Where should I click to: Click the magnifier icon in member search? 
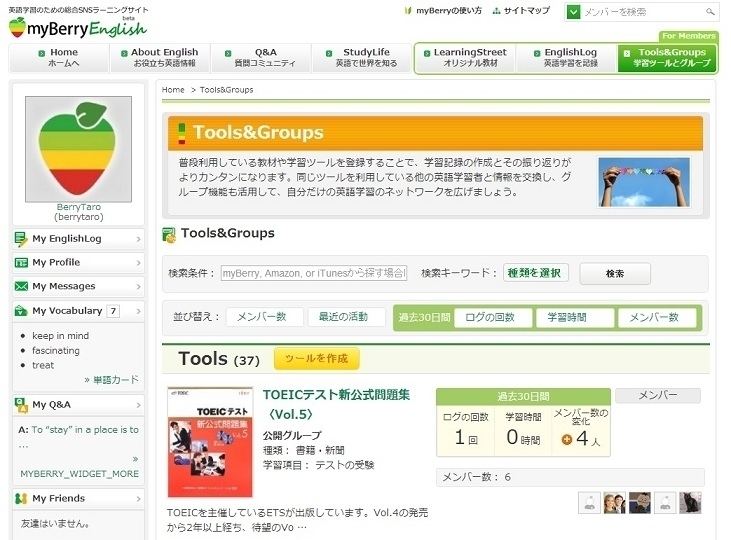coord(710,12)
